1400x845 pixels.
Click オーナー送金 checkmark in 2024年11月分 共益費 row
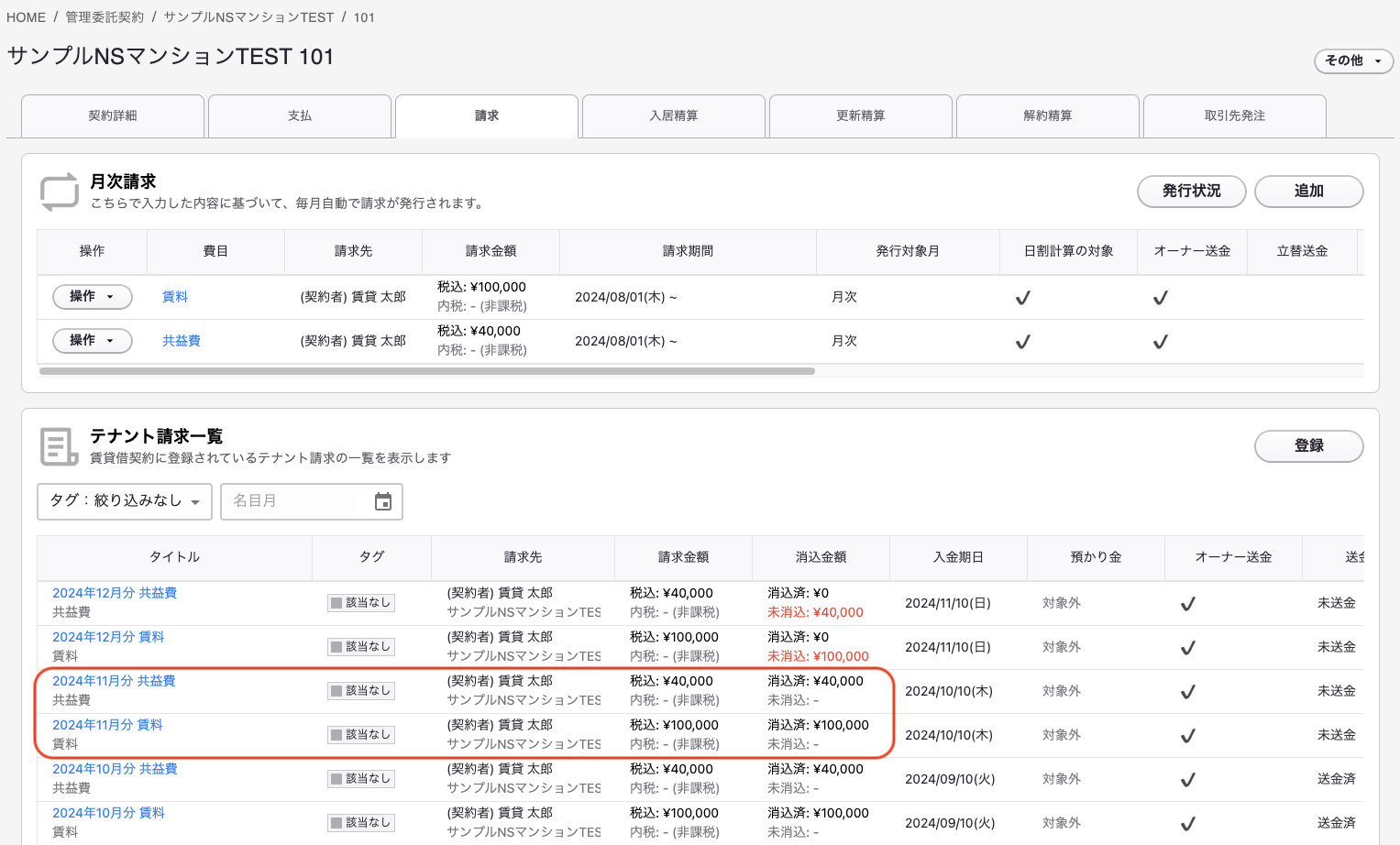coord(1187,692)
